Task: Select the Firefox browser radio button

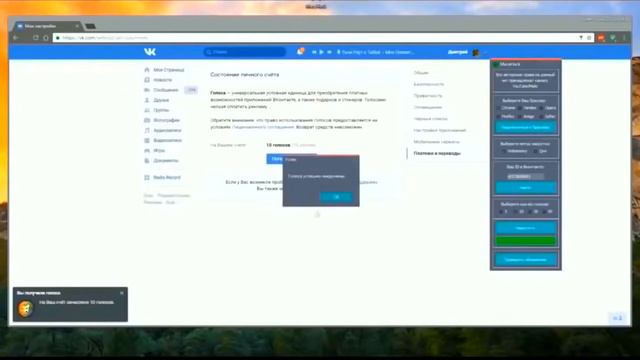Action: click(498, 117)
